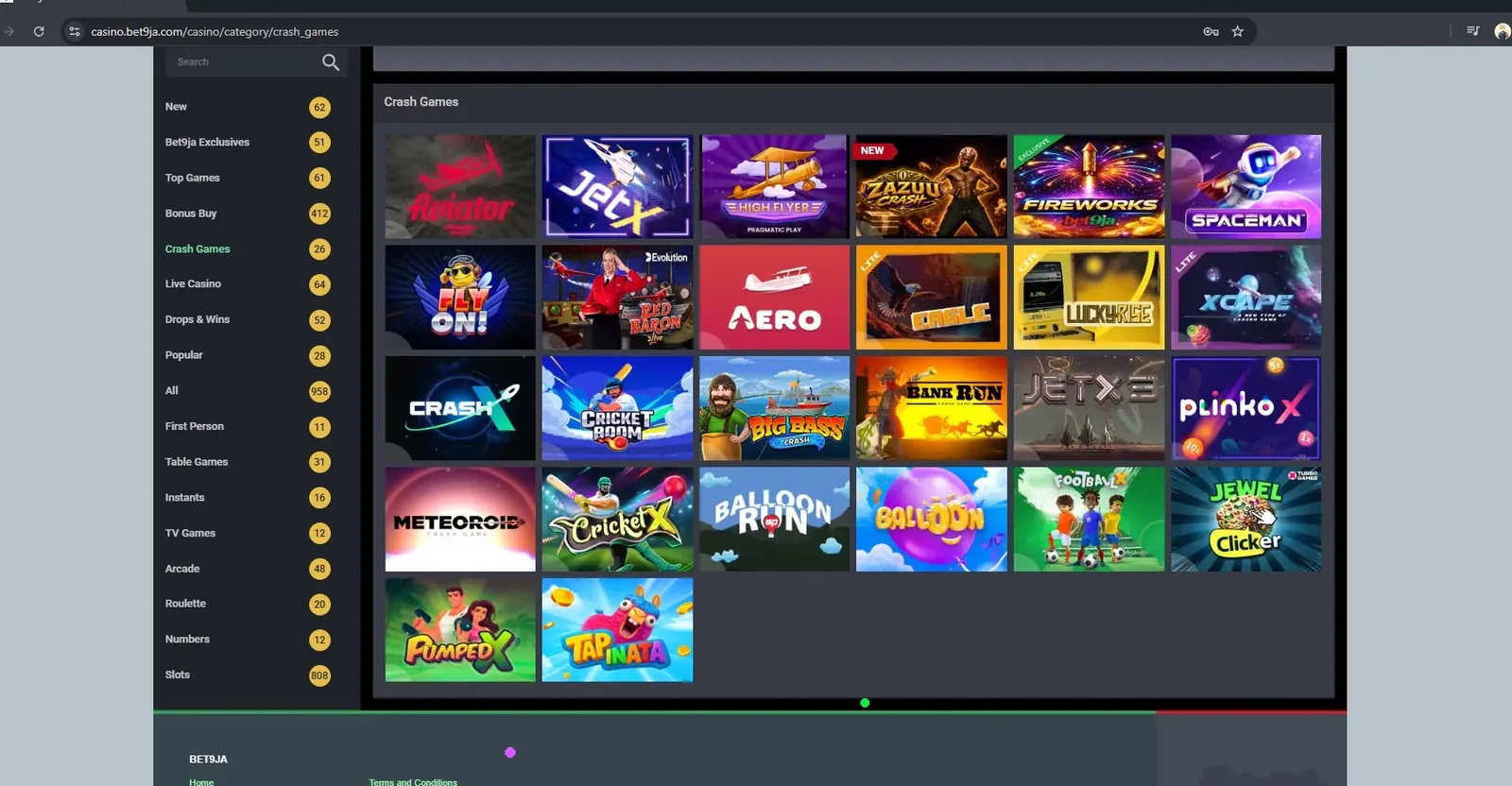Viewport: 1512px width, 786px height.
Task: Click the search magnifier icon in sidebar
Action: click(330, 62)
